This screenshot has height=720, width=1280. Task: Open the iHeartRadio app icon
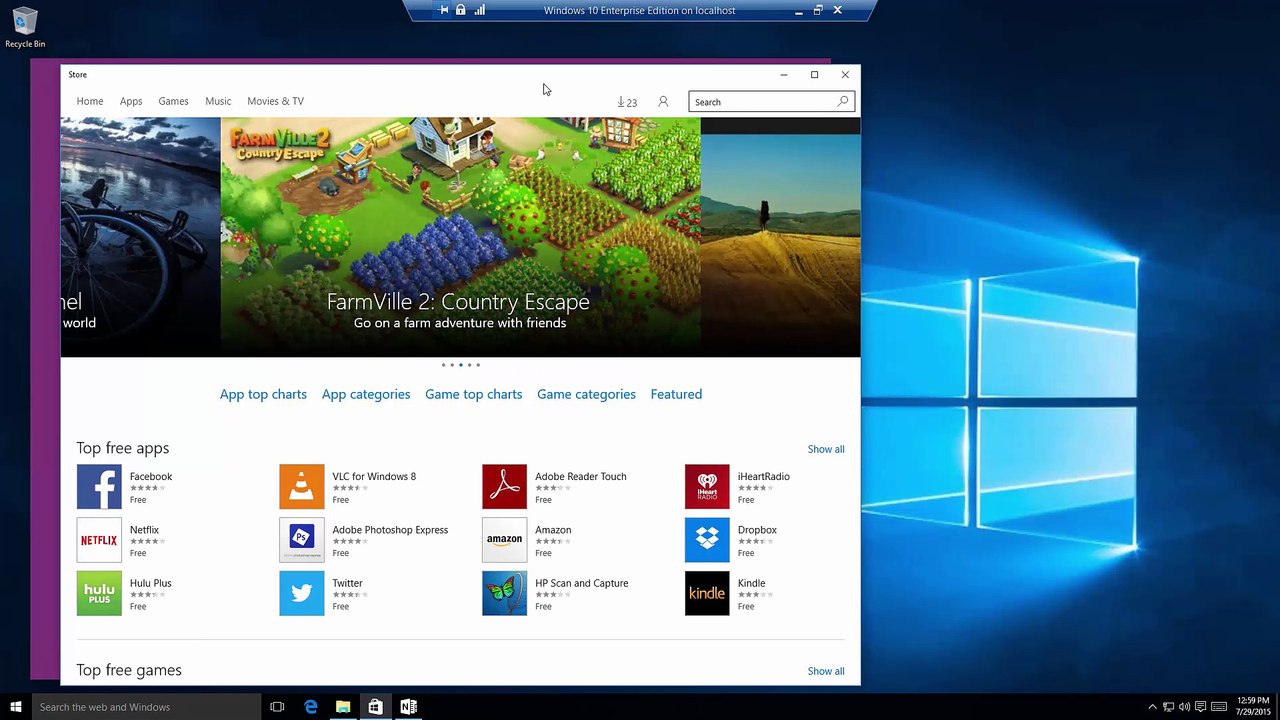[707, 487]
